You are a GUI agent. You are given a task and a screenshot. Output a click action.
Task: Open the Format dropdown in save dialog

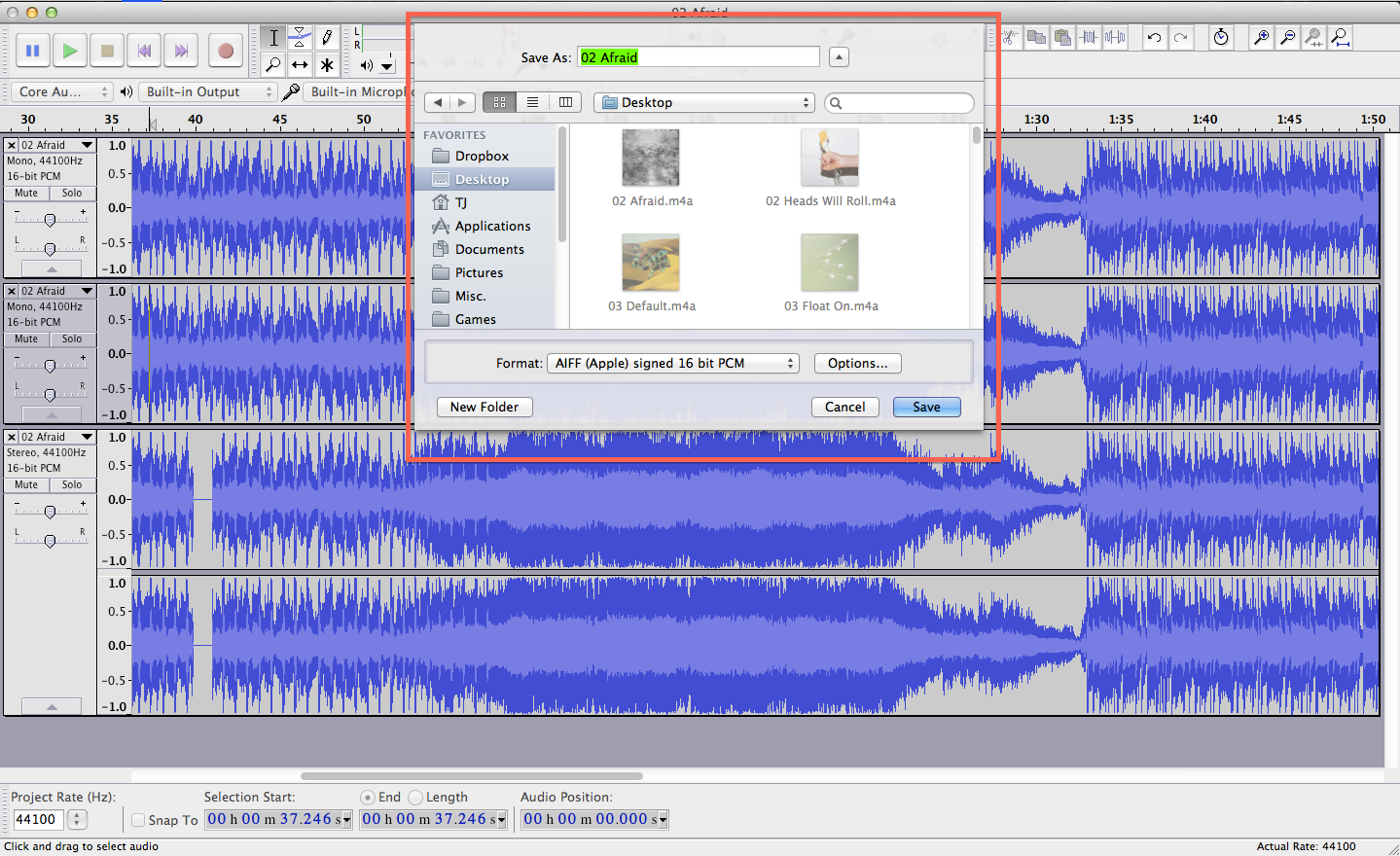click(x=672, y=363)
